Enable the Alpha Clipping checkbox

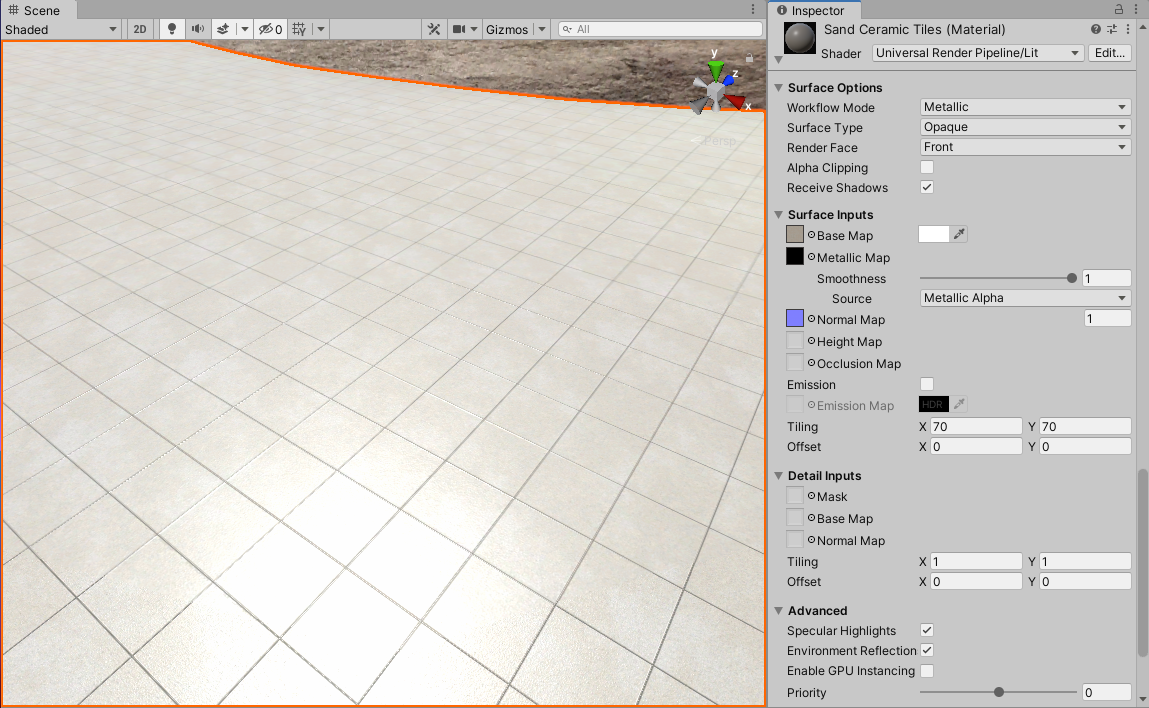pyautogui.click(x=927, y=167)
